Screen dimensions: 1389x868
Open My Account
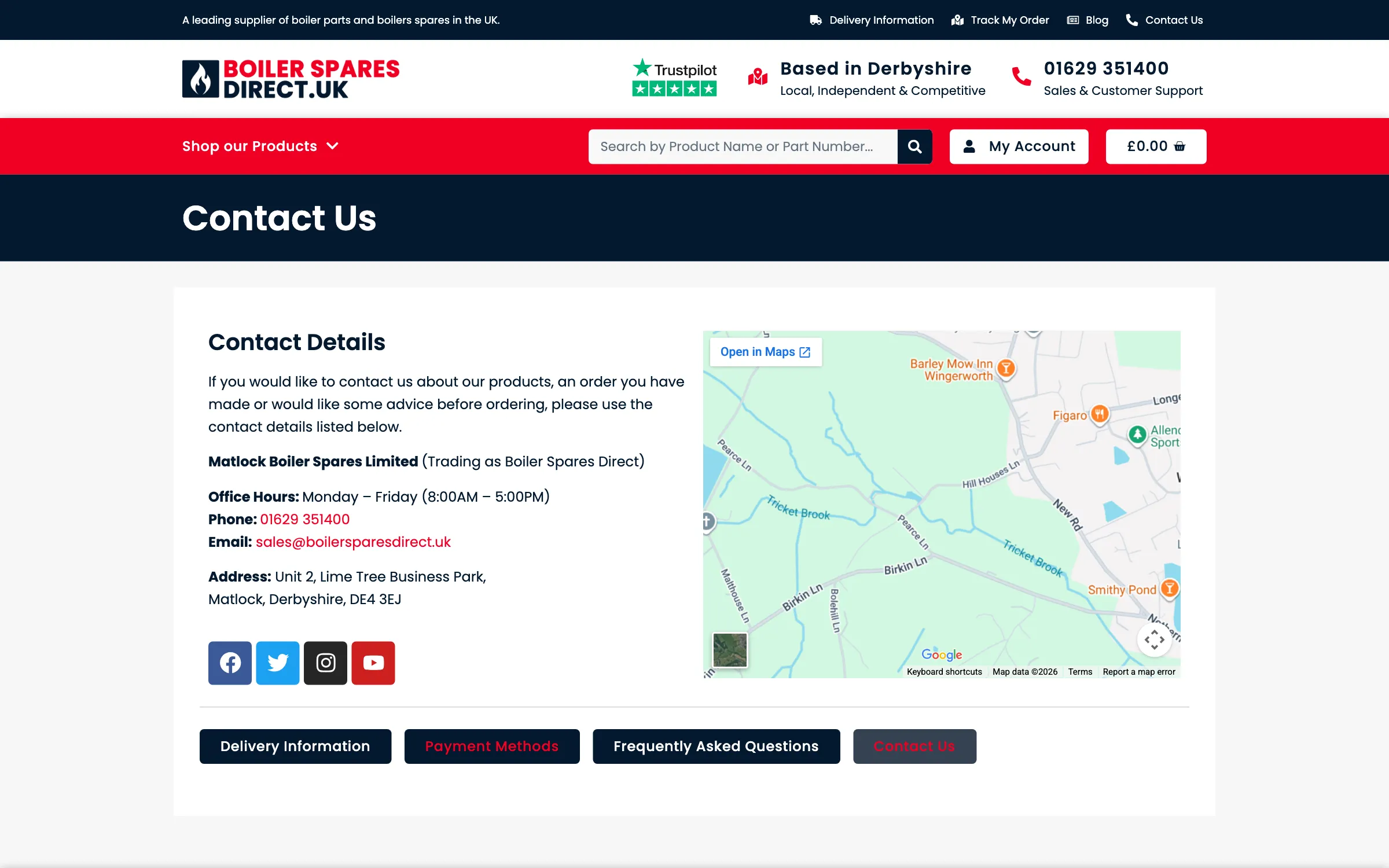click(x=1019, y=146)
